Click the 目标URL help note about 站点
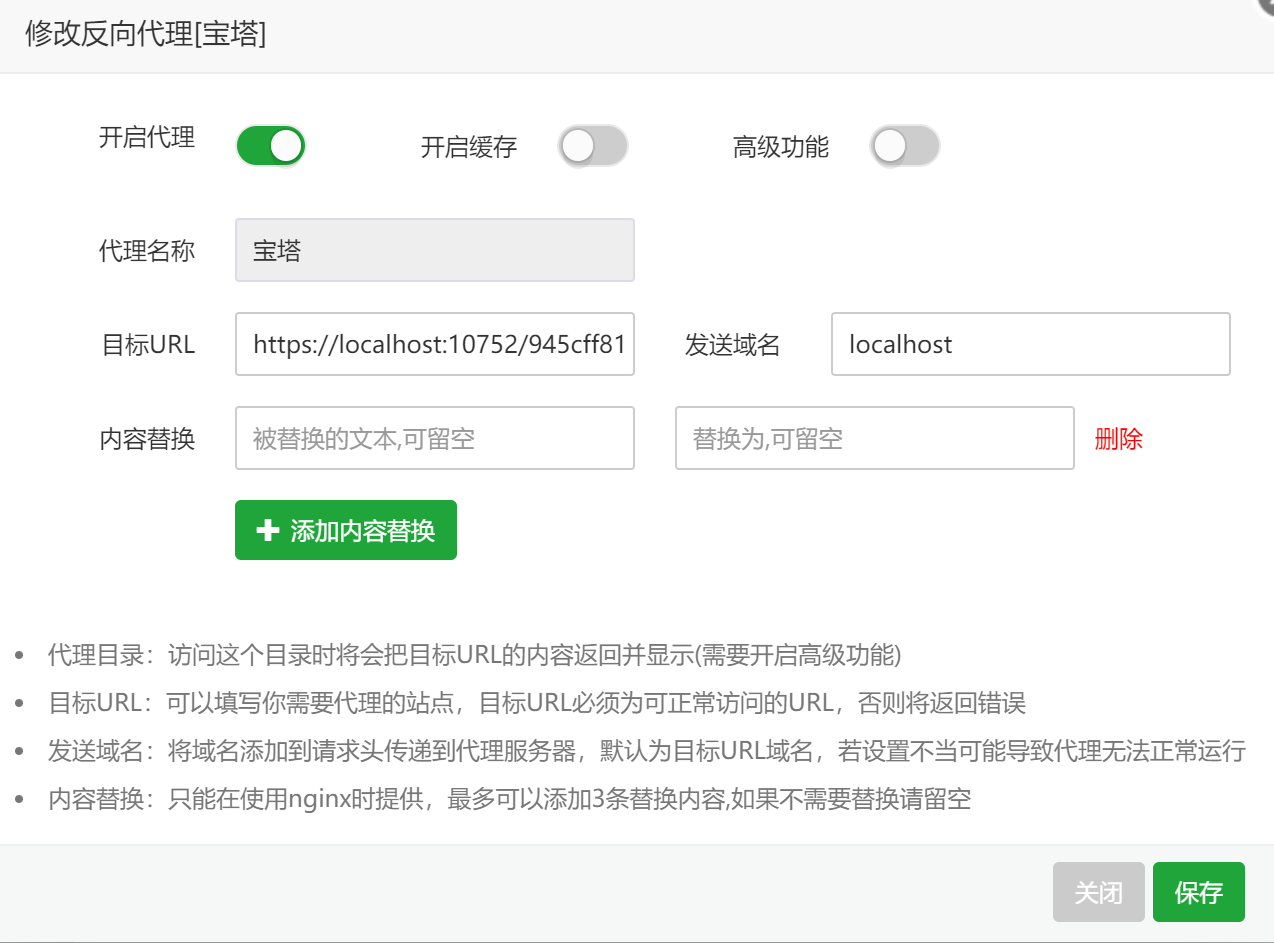The height and width of the screenshot is (943, 1274). pyautogui.click(x=537, y=703)
